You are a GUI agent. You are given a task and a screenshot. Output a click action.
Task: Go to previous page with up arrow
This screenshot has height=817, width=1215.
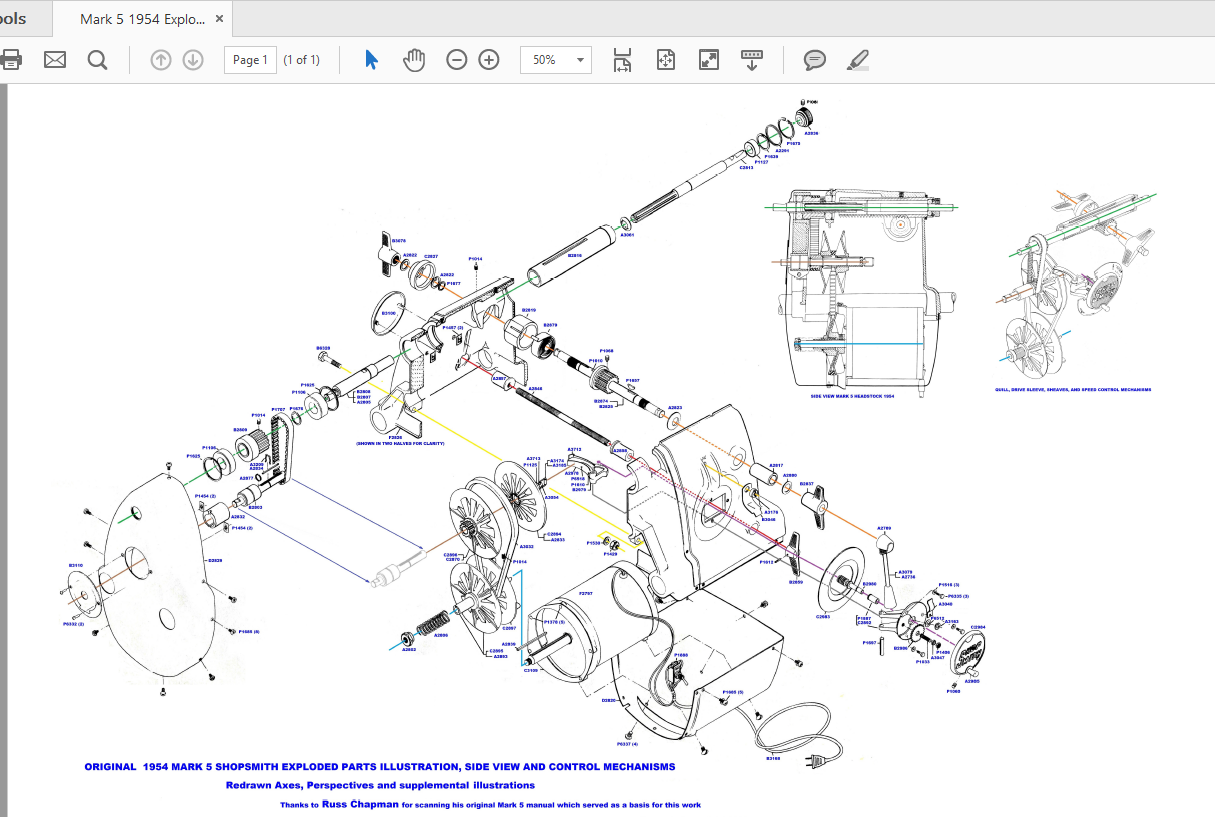point(160,60)
